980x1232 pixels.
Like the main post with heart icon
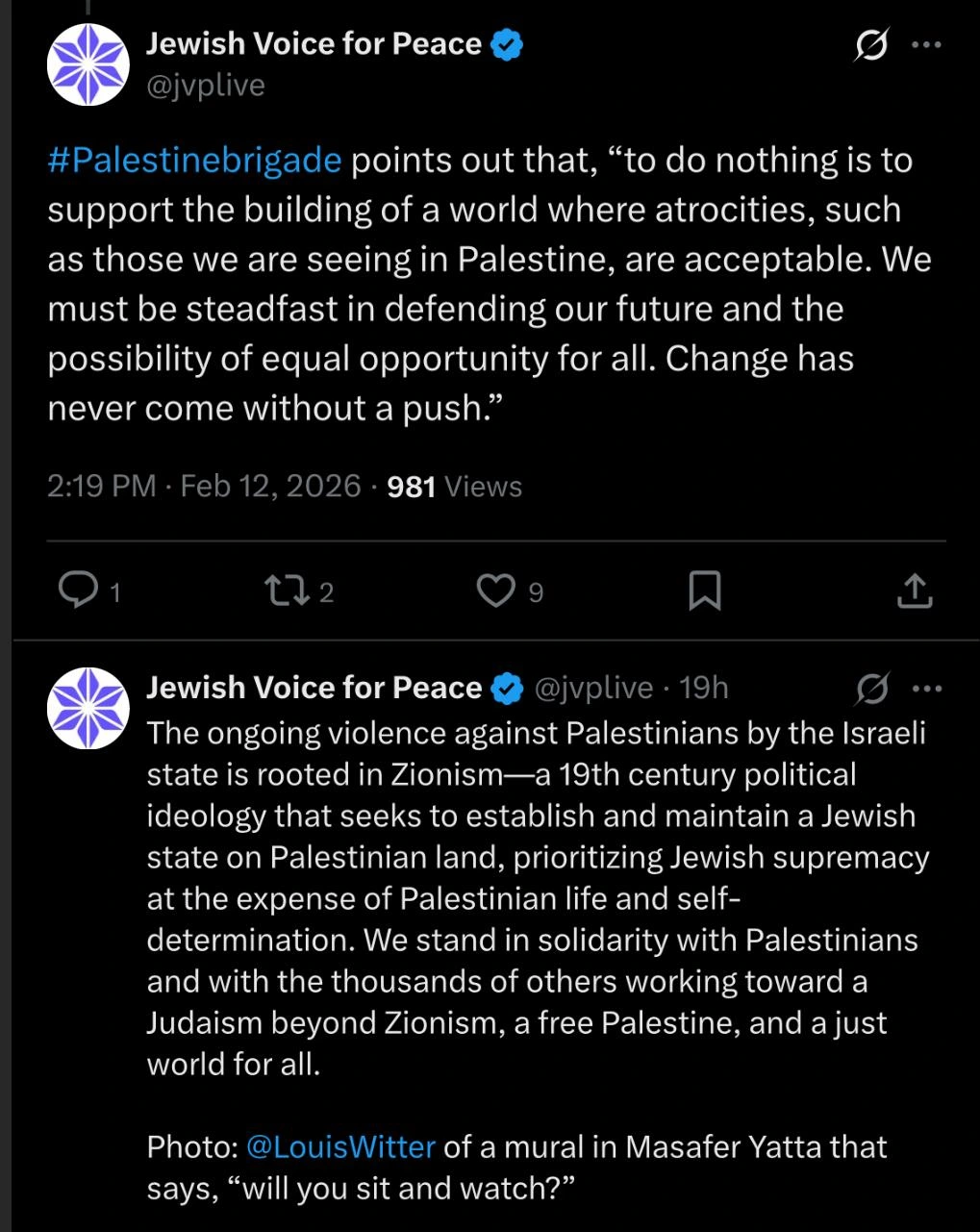coord(496,590)
